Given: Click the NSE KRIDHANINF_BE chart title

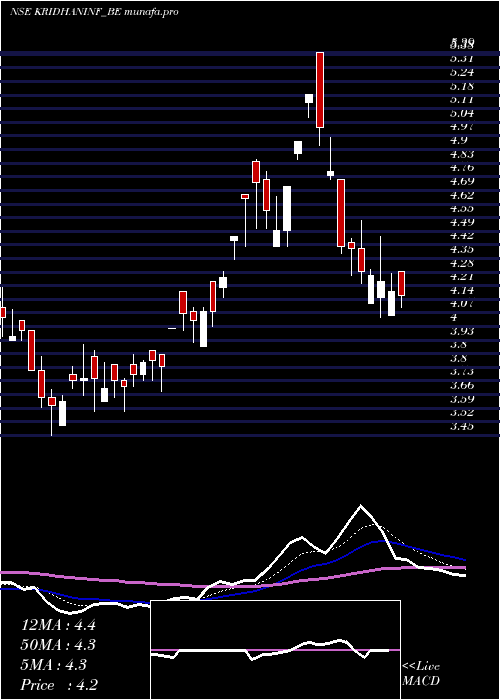Looking at the screenshot, I should [x=65, y=12].
